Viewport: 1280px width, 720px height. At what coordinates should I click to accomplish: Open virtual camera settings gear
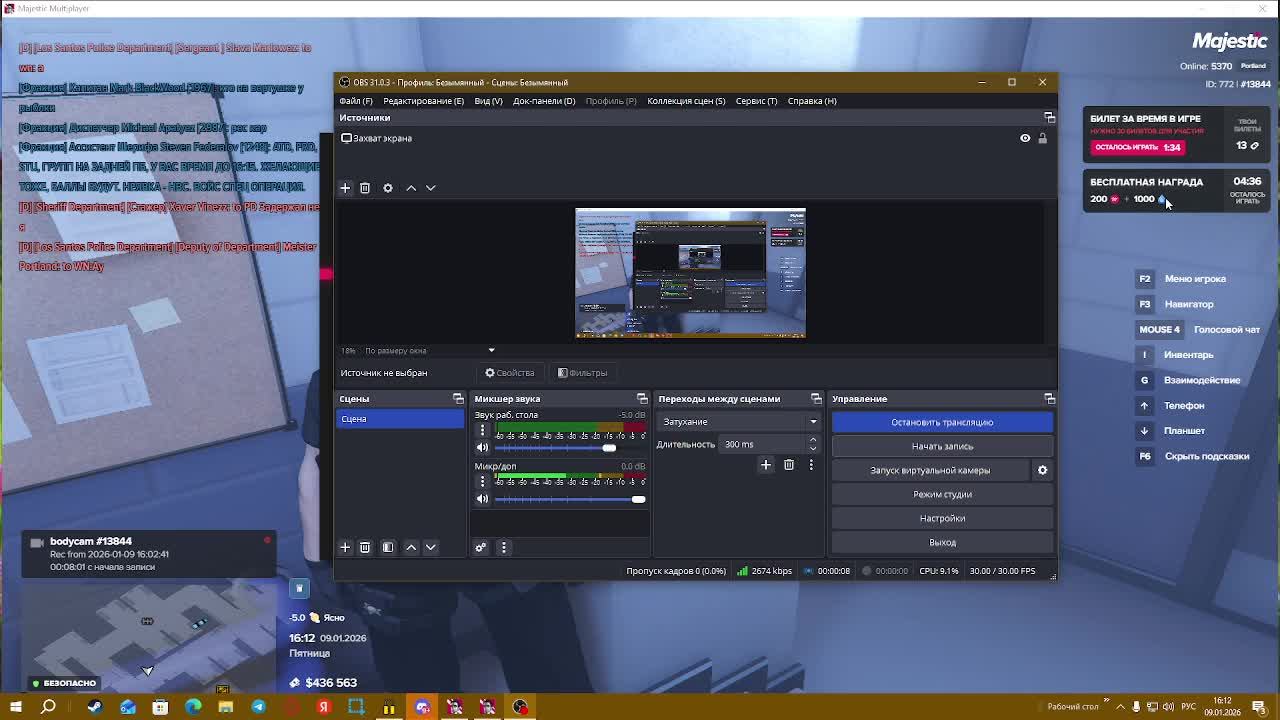[x=1042, y=470]
